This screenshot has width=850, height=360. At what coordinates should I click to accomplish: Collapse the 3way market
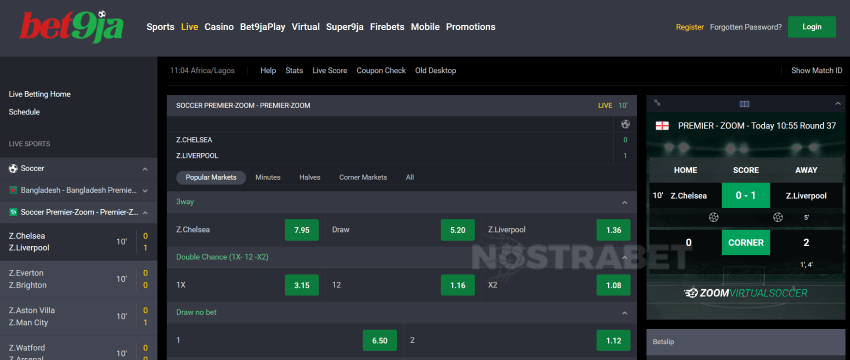point(624,202)
